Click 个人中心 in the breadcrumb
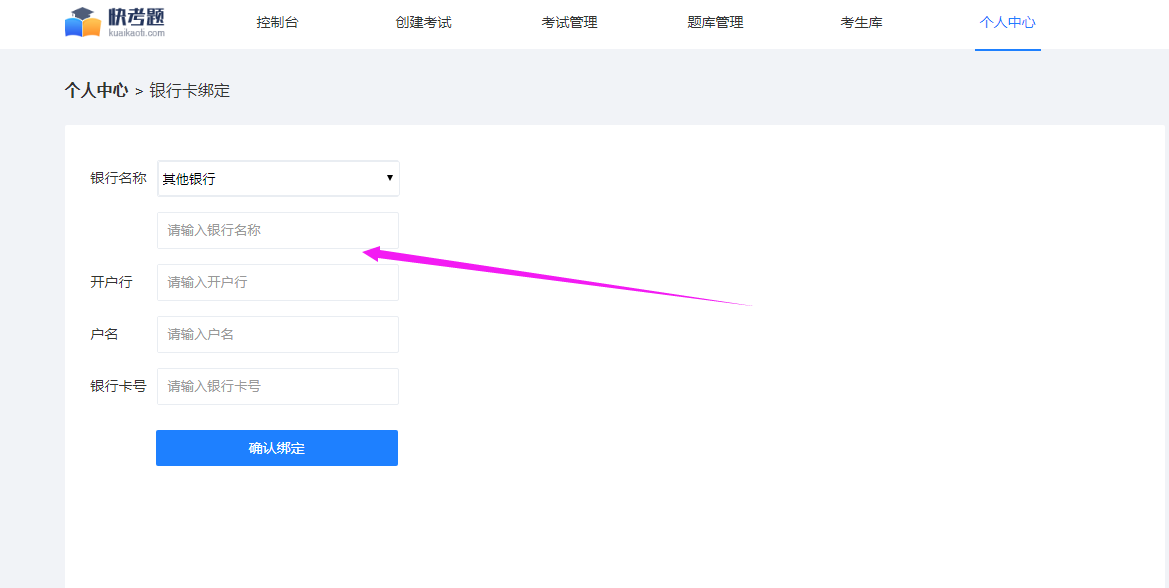 [x=96, y=91]
